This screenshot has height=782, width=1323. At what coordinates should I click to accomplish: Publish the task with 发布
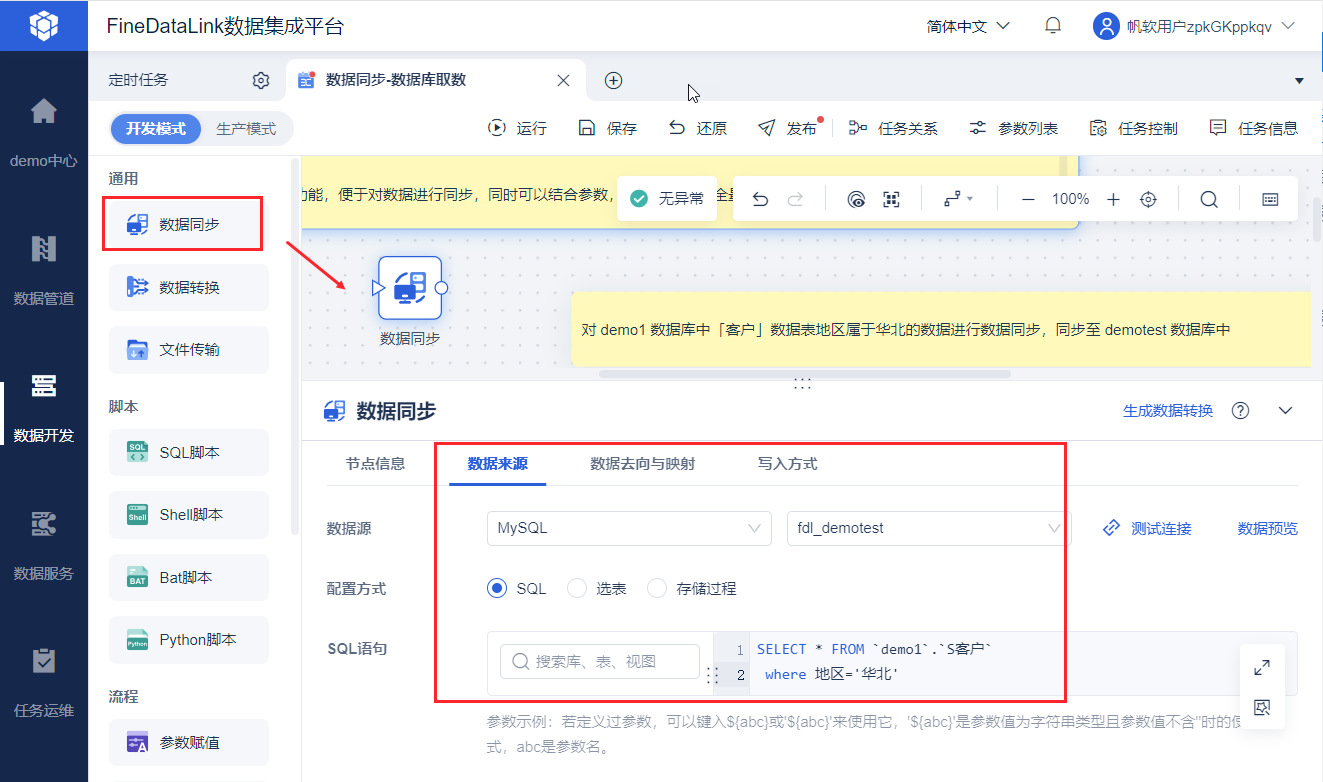788,128
